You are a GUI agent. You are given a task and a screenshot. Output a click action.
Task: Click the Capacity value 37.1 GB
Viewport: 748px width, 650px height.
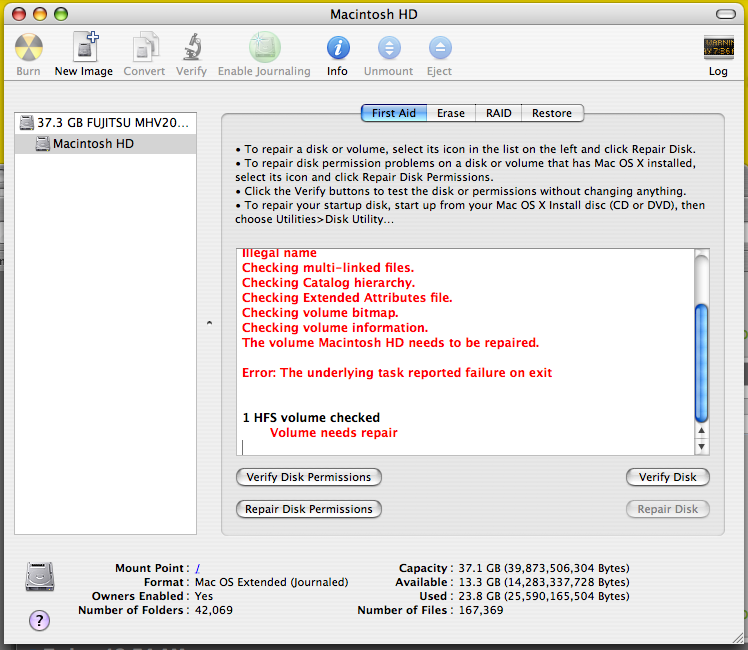(x=544, y=568)
